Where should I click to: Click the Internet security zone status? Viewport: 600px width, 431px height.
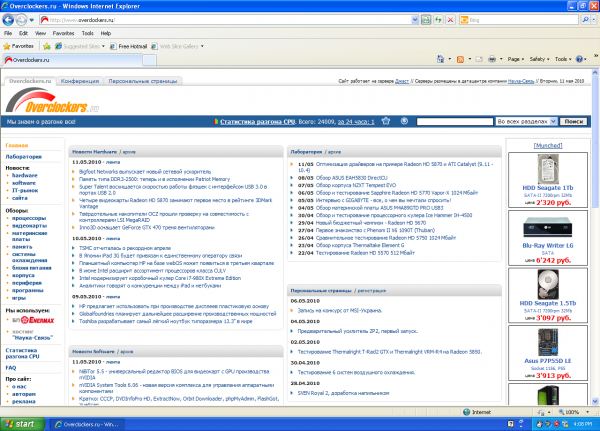477,412
